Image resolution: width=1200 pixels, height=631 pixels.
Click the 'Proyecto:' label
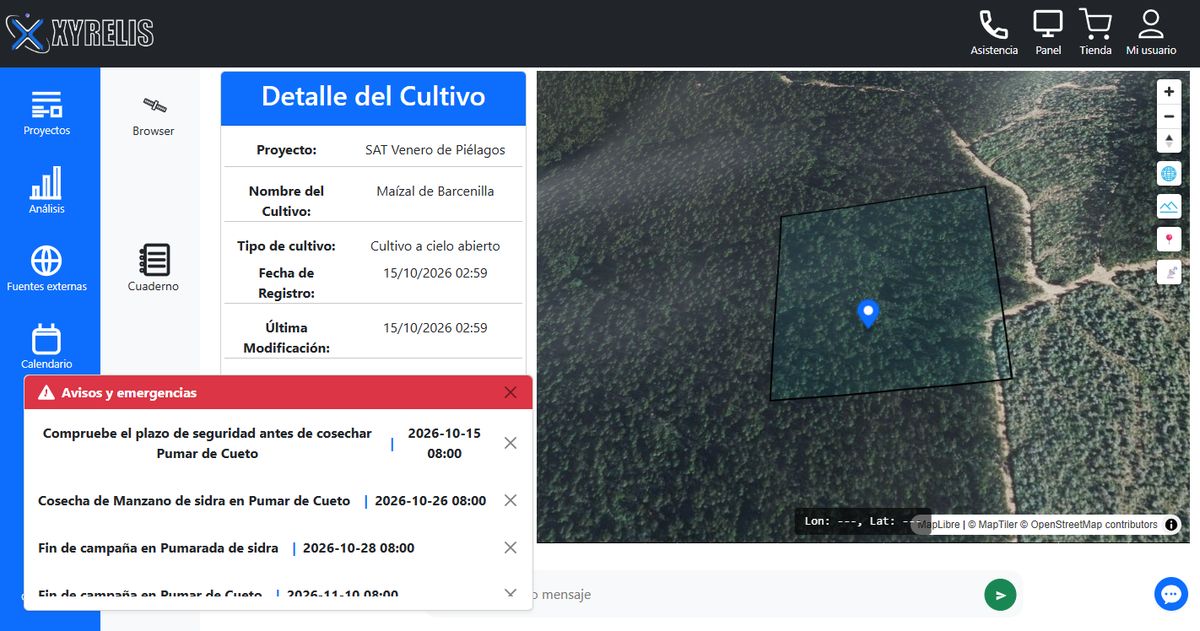tap(286, 150)
